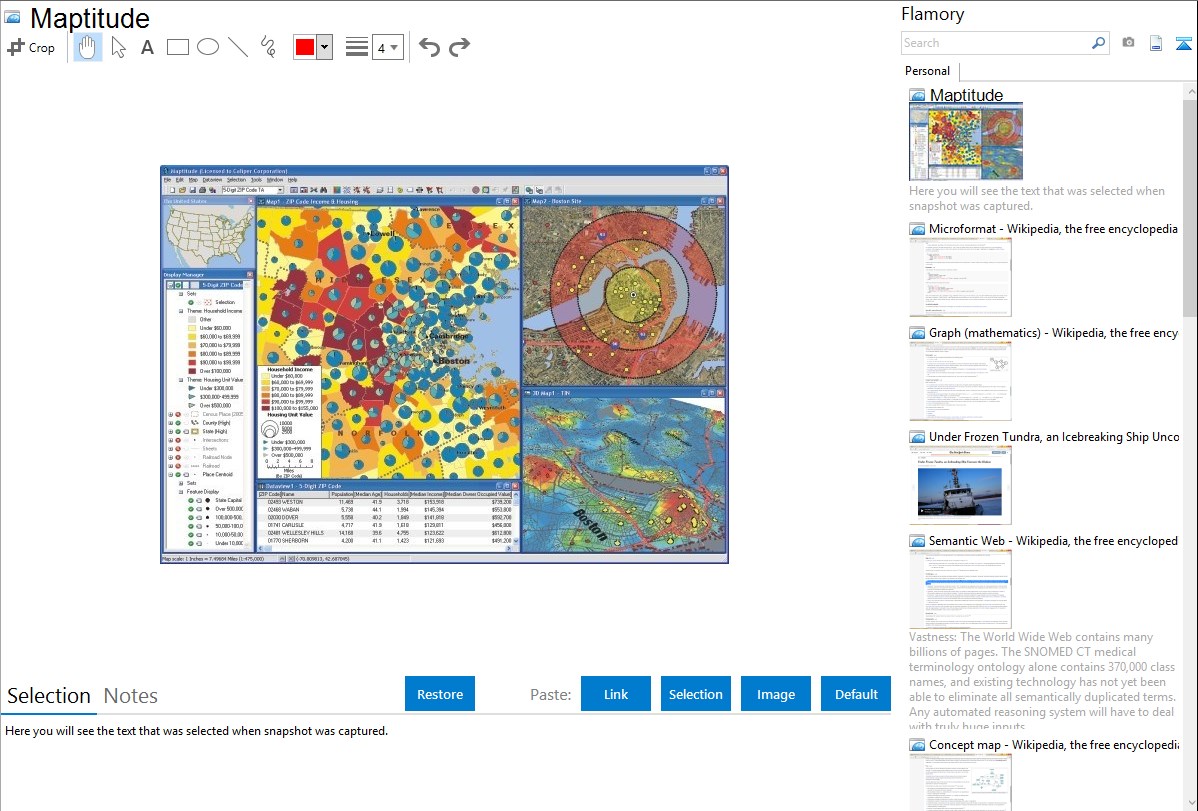The height and width of the screenshot is (811, 1198).
Task: Open the color picker dropdown arrow
Action: (x=324, y=47)
